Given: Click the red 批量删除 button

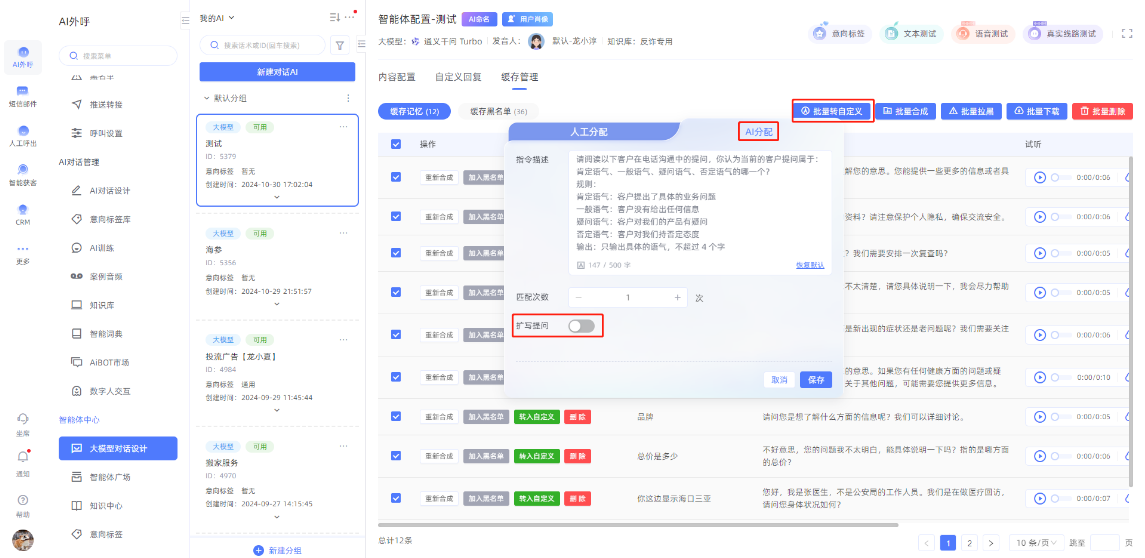Looking at the screenshot, I should pyautogui.click(x=1102, y=111).
